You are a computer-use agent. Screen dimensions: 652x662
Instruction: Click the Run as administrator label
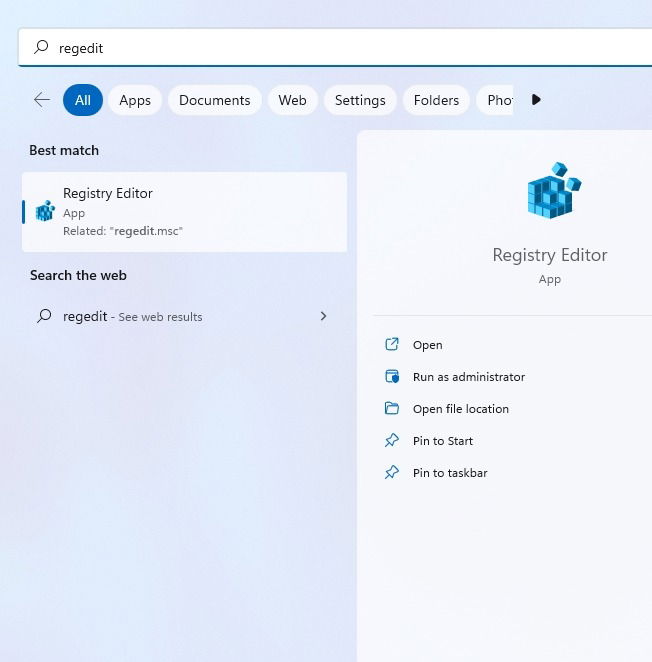(x=469, y=377)
